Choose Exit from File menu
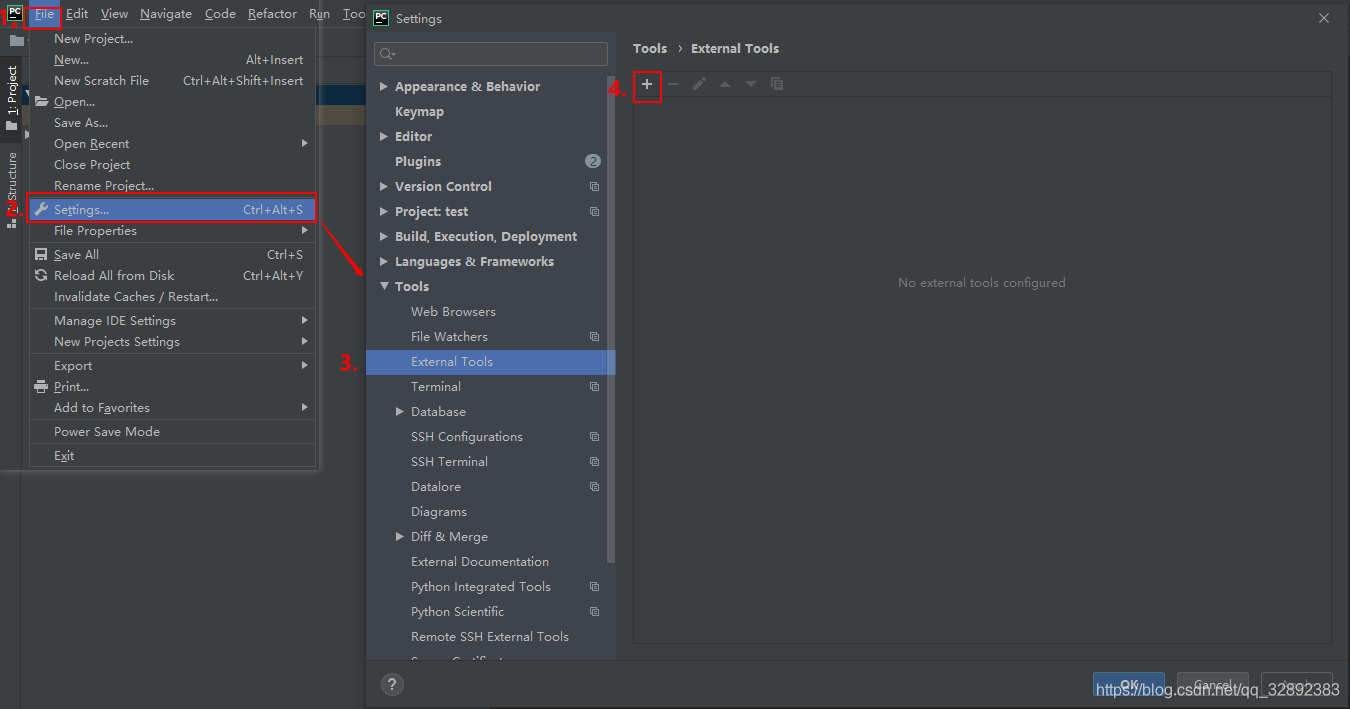 point(172,456)
